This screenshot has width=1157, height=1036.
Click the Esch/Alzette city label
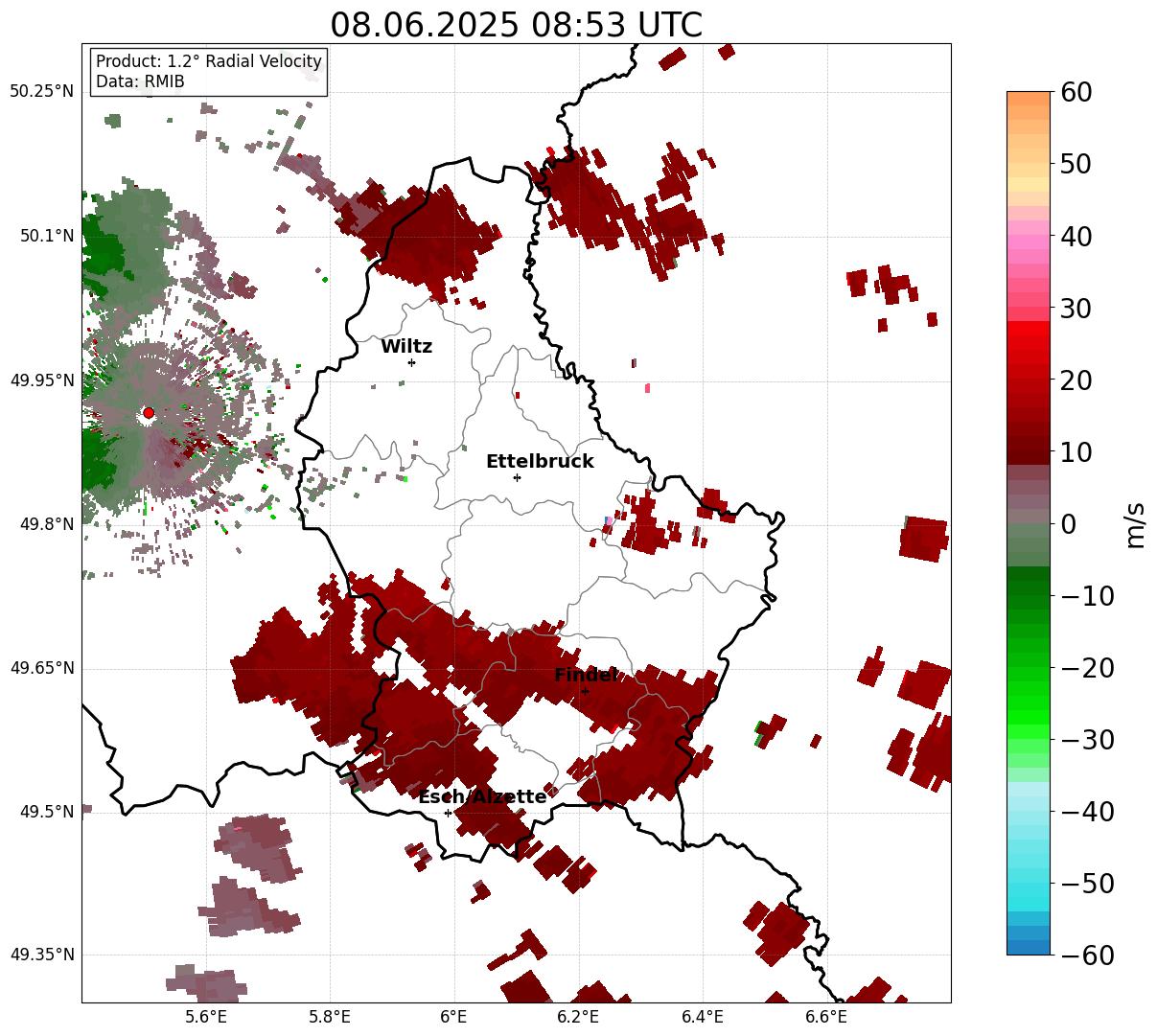click(x=482, y=797)
